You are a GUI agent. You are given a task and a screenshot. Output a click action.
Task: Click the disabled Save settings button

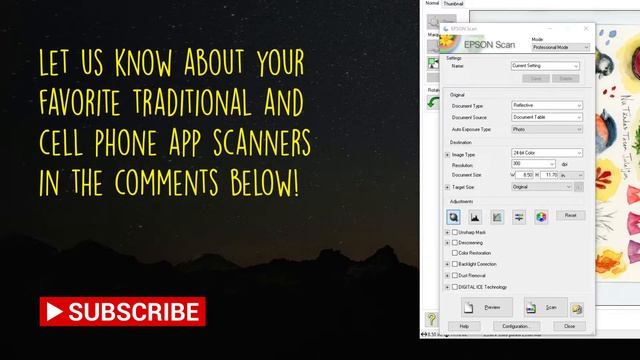[536, 78]
